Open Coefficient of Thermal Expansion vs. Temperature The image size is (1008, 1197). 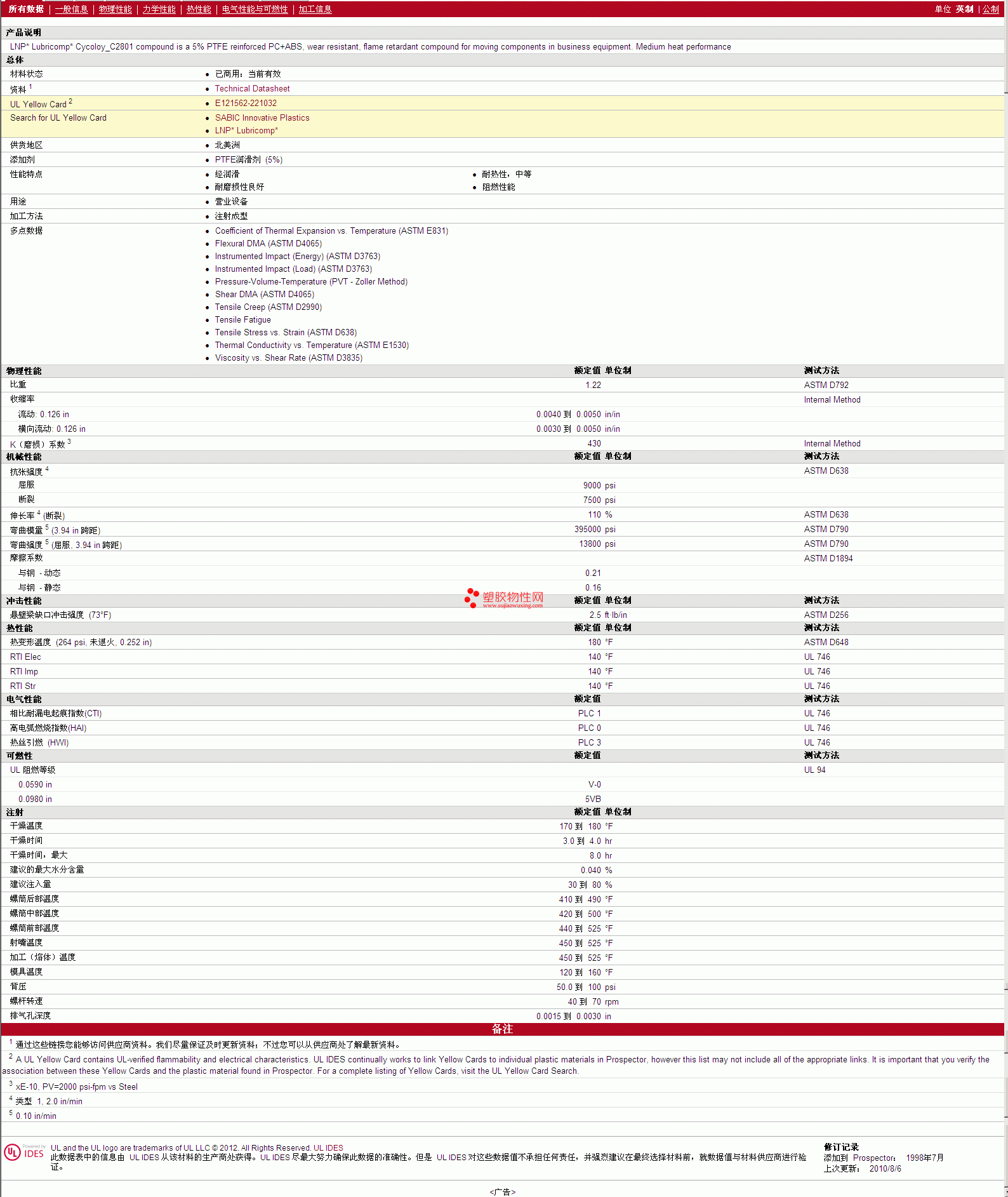point(331,231)
